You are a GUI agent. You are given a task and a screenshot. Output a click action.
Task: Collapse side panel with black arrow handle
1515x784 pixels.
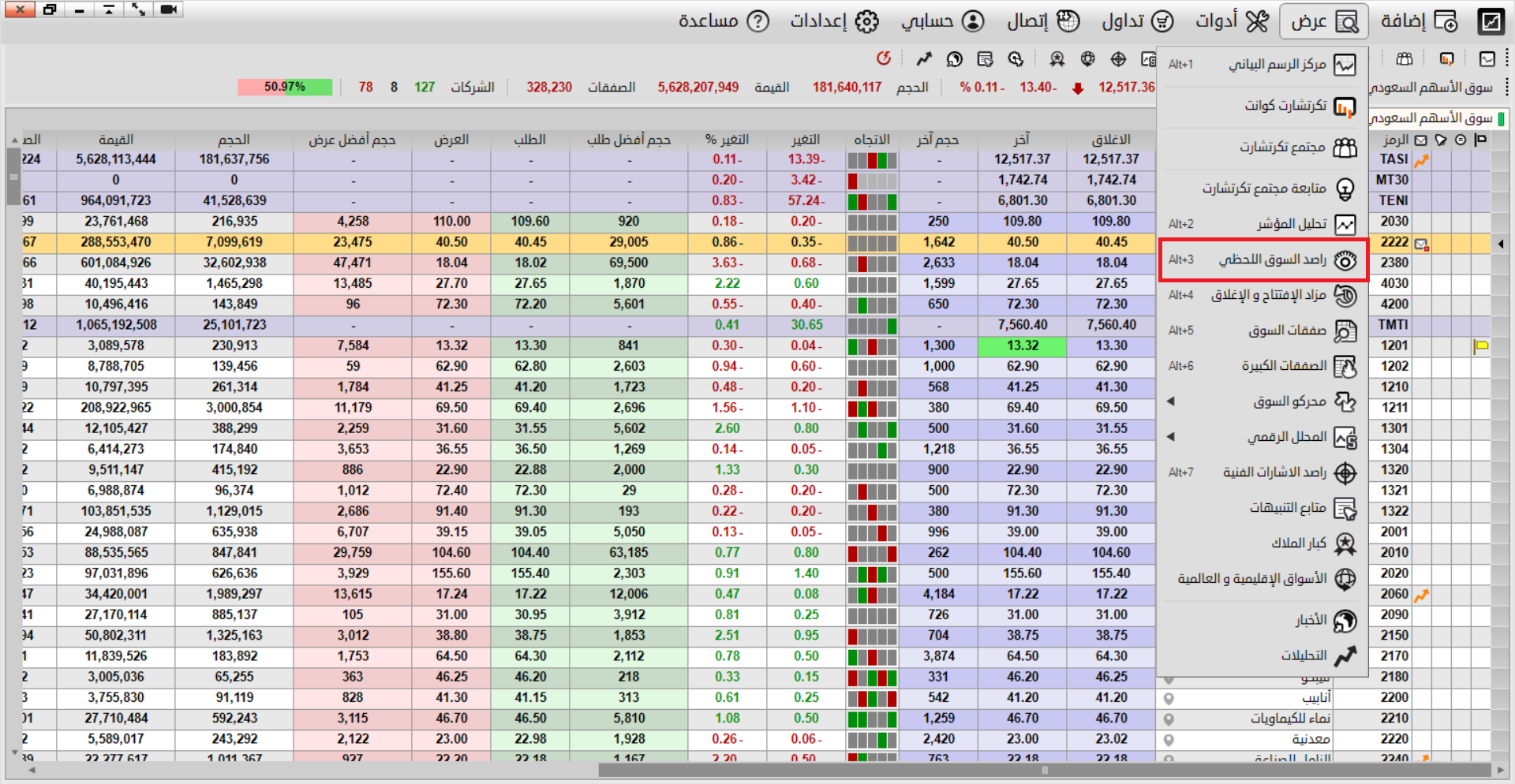[x=1501, y=244]
